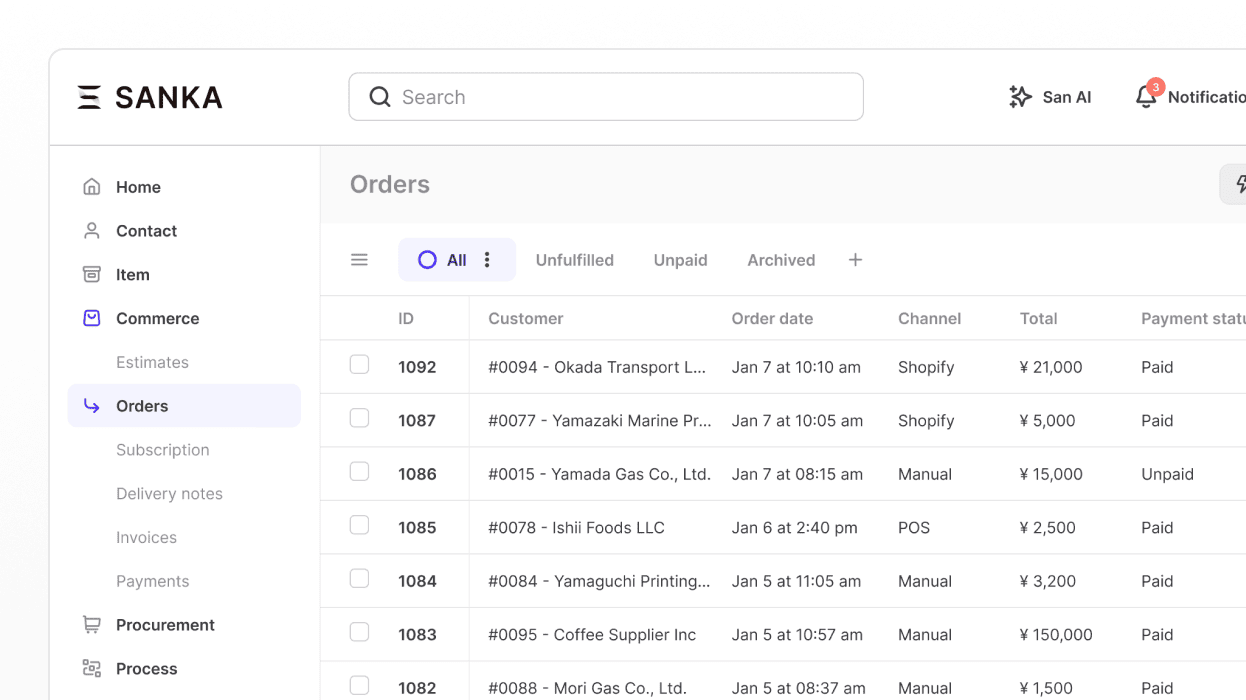This screenshot has height=700, width=1246.
Task: Collapse the Commerce section in sidebar
Action: point(157,319)
